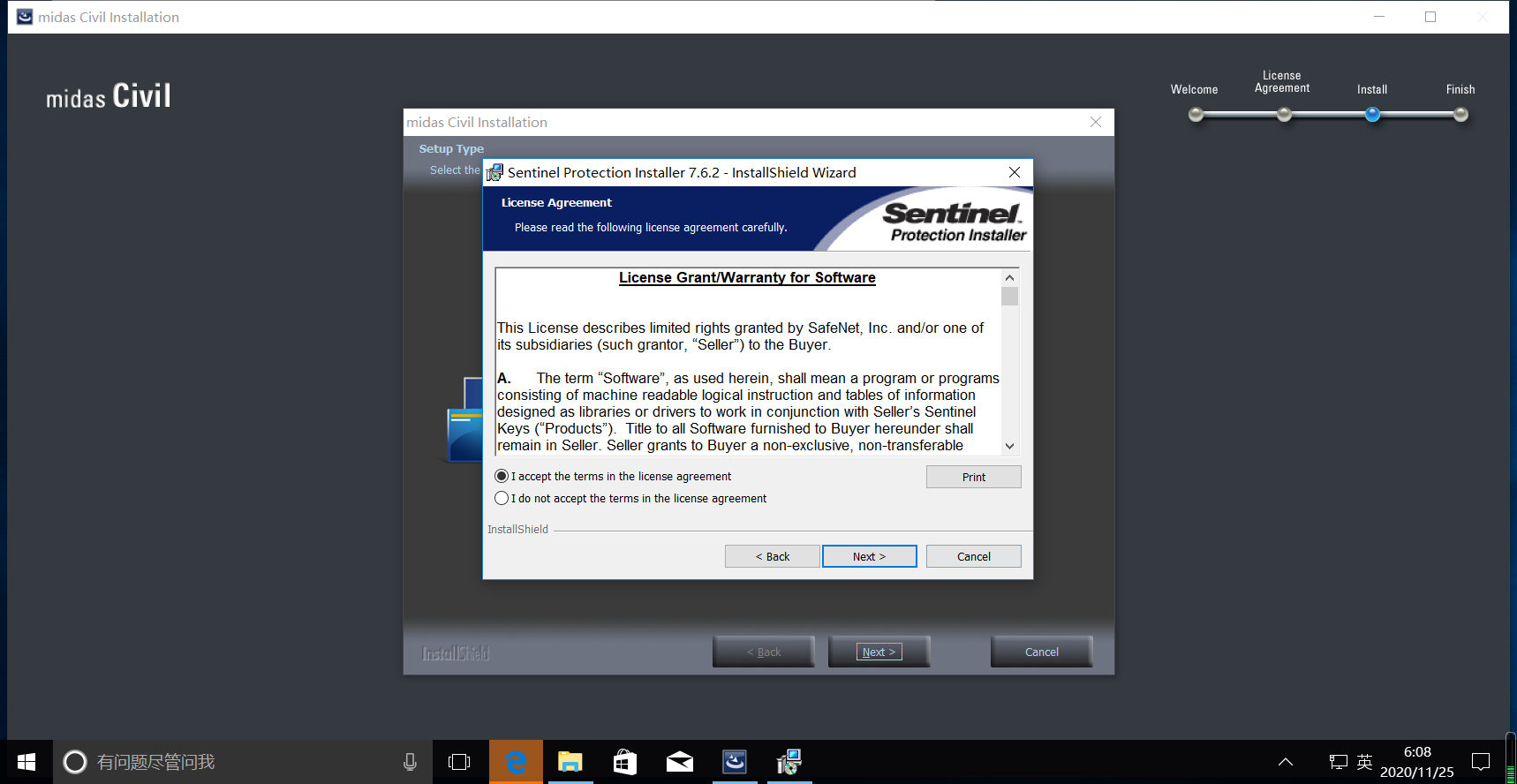
Task: Click the Welcome step marker
Action: 1196,114
